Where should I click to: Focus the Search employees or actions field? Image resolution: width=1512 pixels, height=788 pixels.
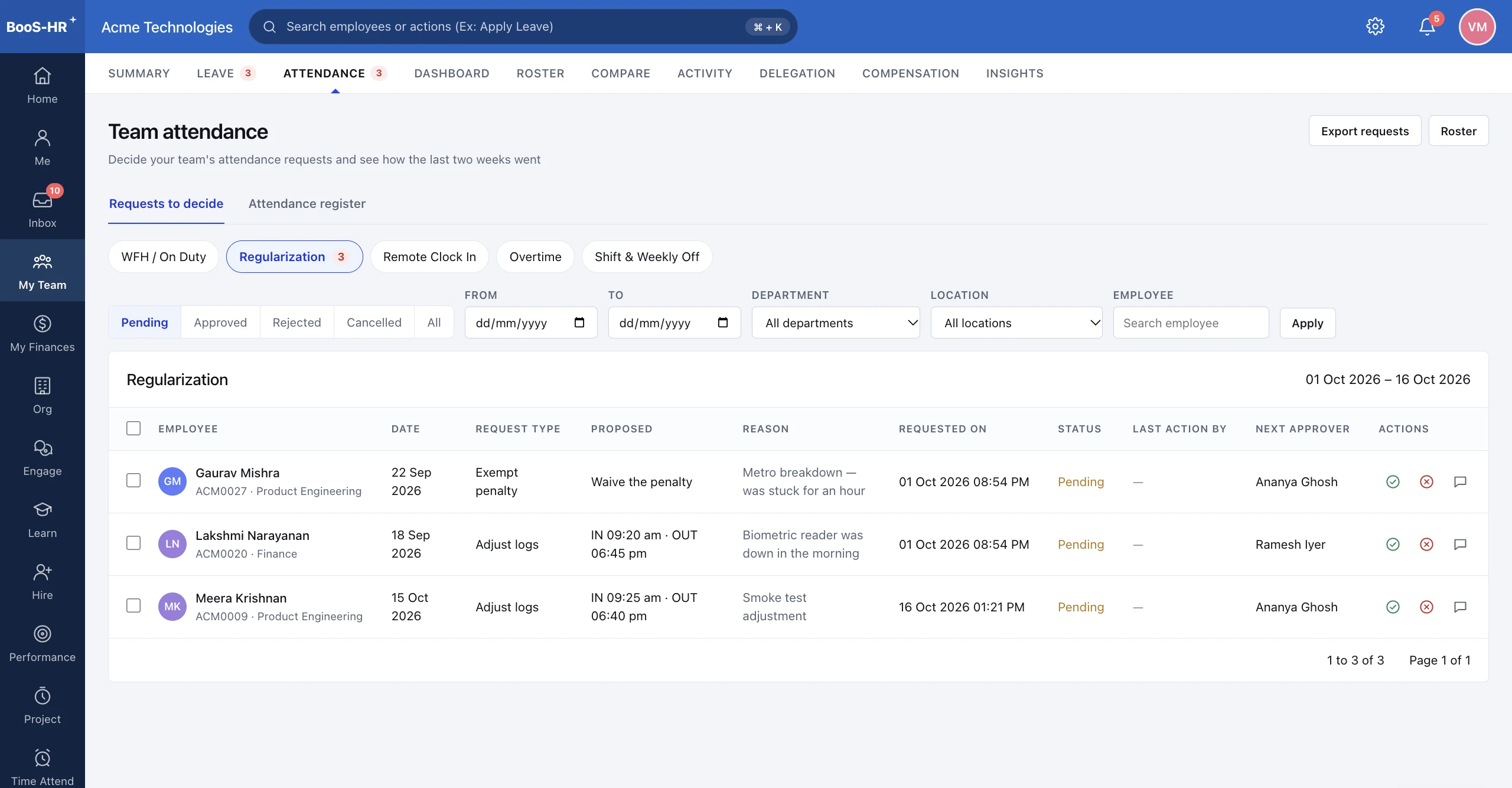tap(523, 27)
